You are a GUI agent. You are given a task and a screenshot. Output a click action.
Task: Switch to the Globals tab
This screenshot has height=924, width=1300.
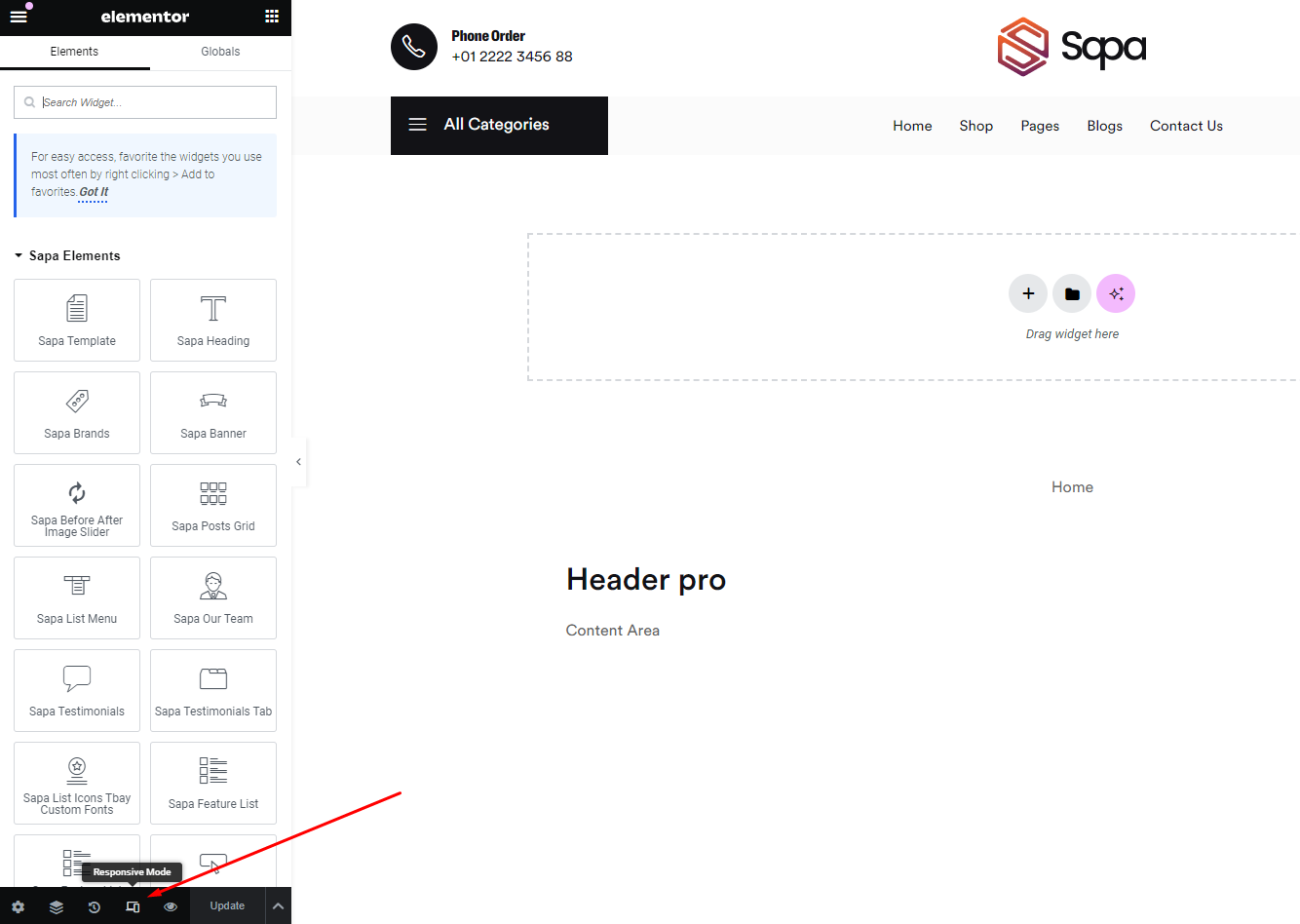(220, 52)
